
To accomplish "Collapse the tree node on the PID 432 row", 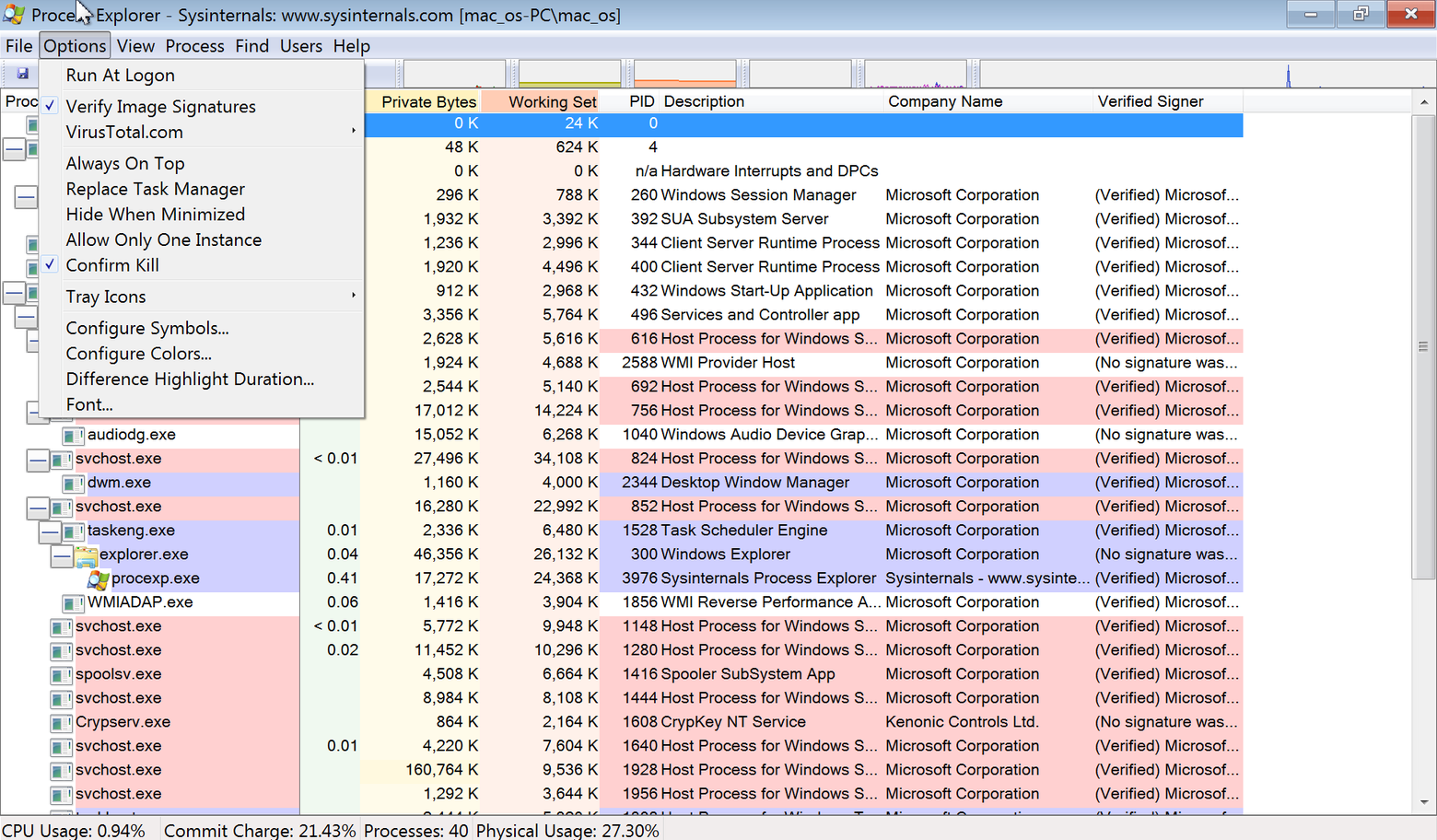I will pos(14,291).
